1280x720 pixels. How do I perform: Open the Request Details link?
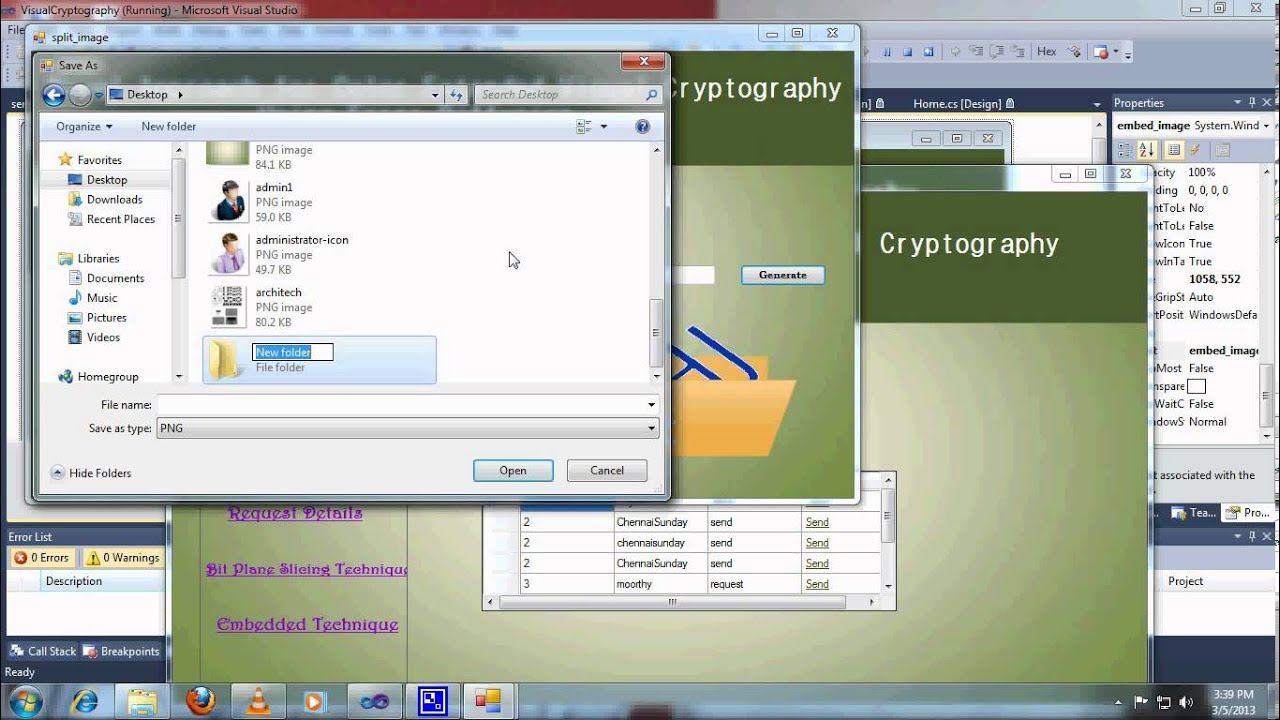[295, 513]
